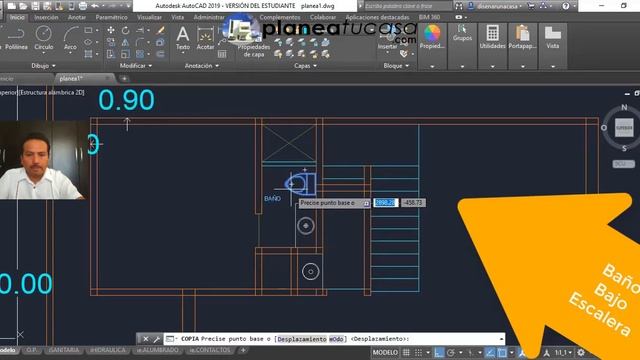Activate the Array (Matriz) tool
Image resolution: width=640 pixels, height=360 pixels.
click(140, 54)
